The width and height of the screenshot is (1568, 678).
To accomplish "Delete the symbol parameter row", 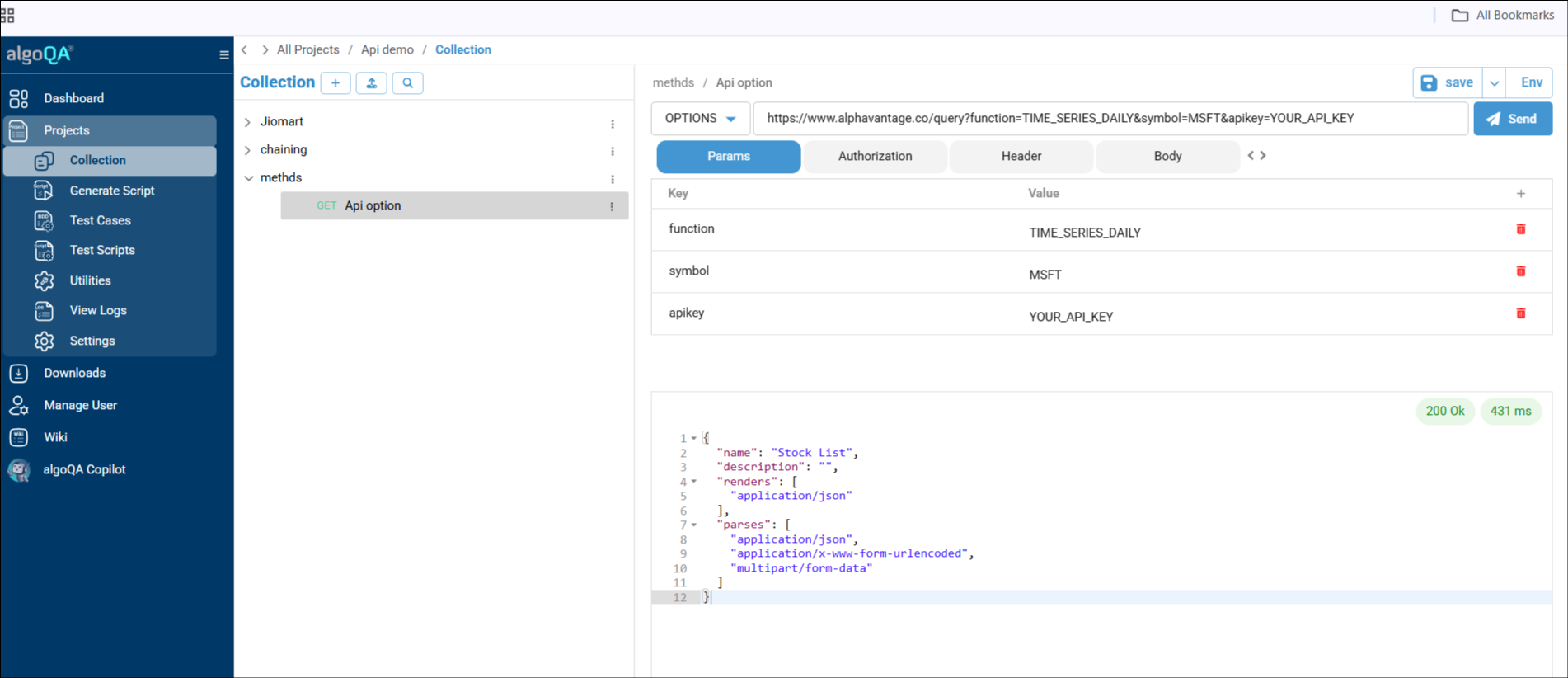I will tap(1521, 271).
